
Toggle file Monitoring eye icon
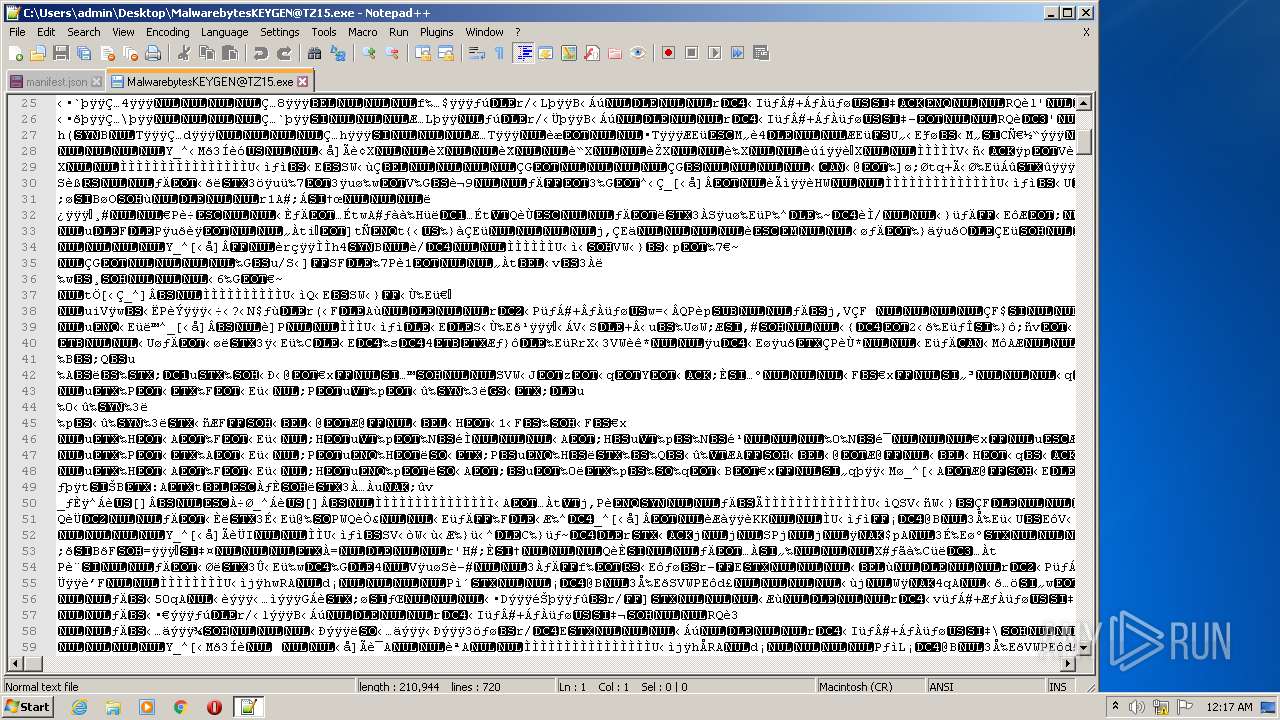click(638, 53)
